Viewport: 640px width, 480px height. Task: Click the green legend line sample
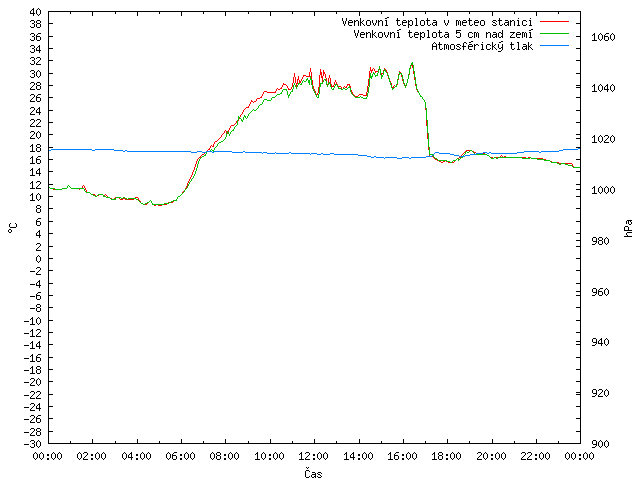(x=554, y=34)
